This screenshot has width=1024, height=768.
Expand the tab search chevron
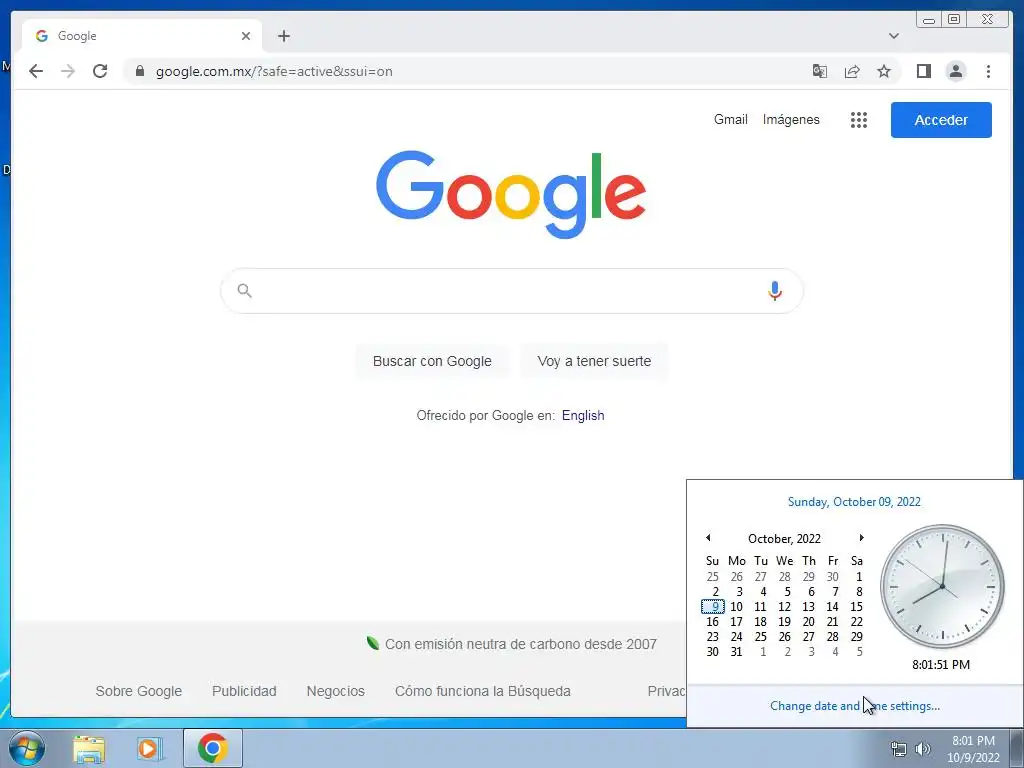pos(894,36)
